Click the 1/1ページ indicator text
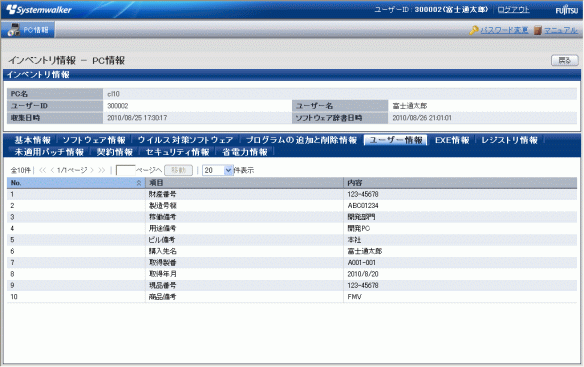The image size is (584, 367). [72, 170]
